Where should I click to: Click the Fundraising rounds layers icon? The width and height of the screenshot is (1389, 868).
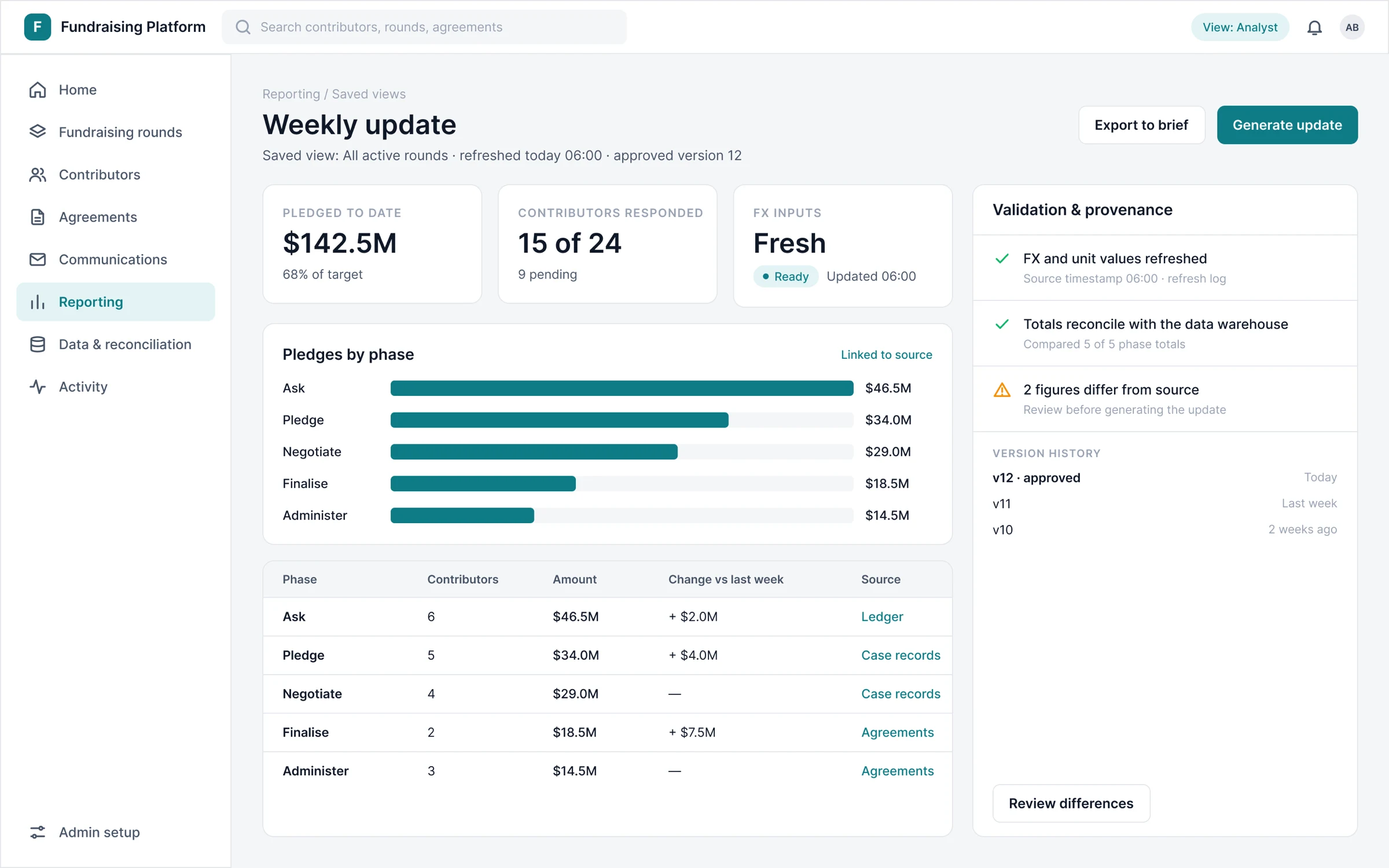[x=38, y=132]
